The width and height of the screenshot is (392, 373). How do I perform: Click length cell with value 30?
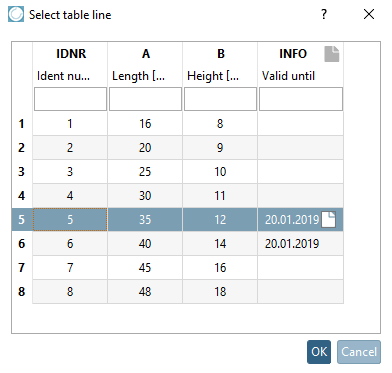(x=145, y=196)
